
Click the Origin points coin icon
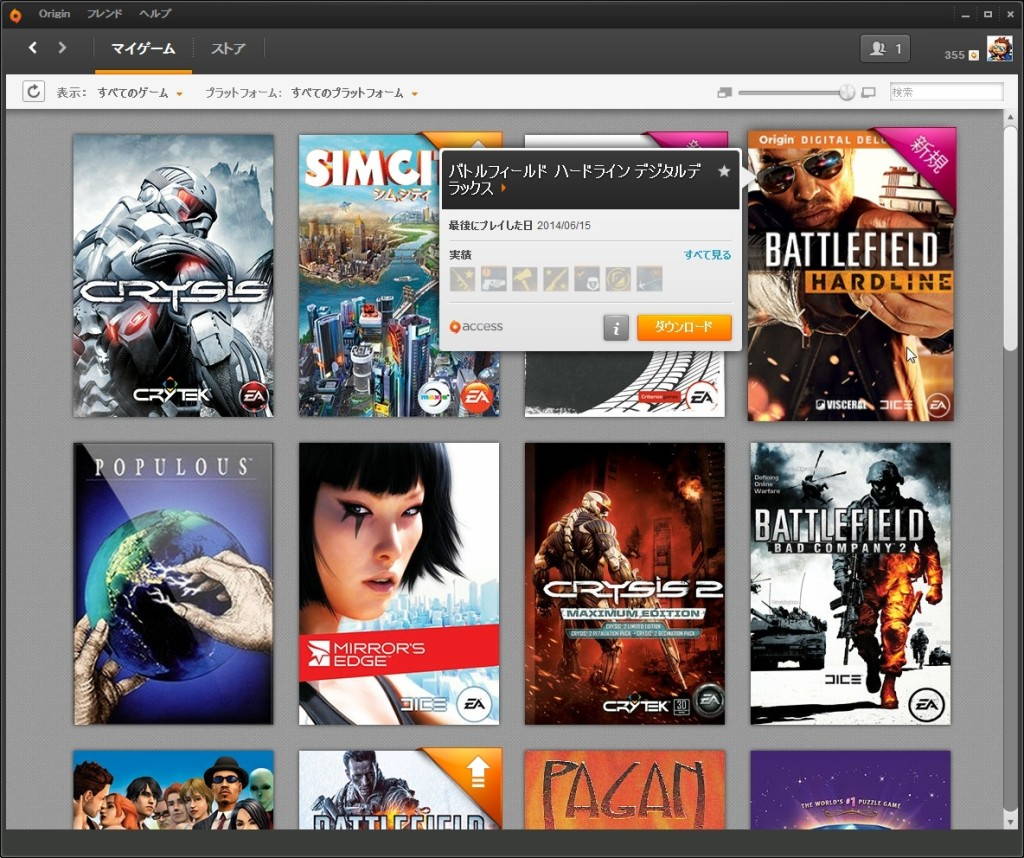tap(974, 55)
